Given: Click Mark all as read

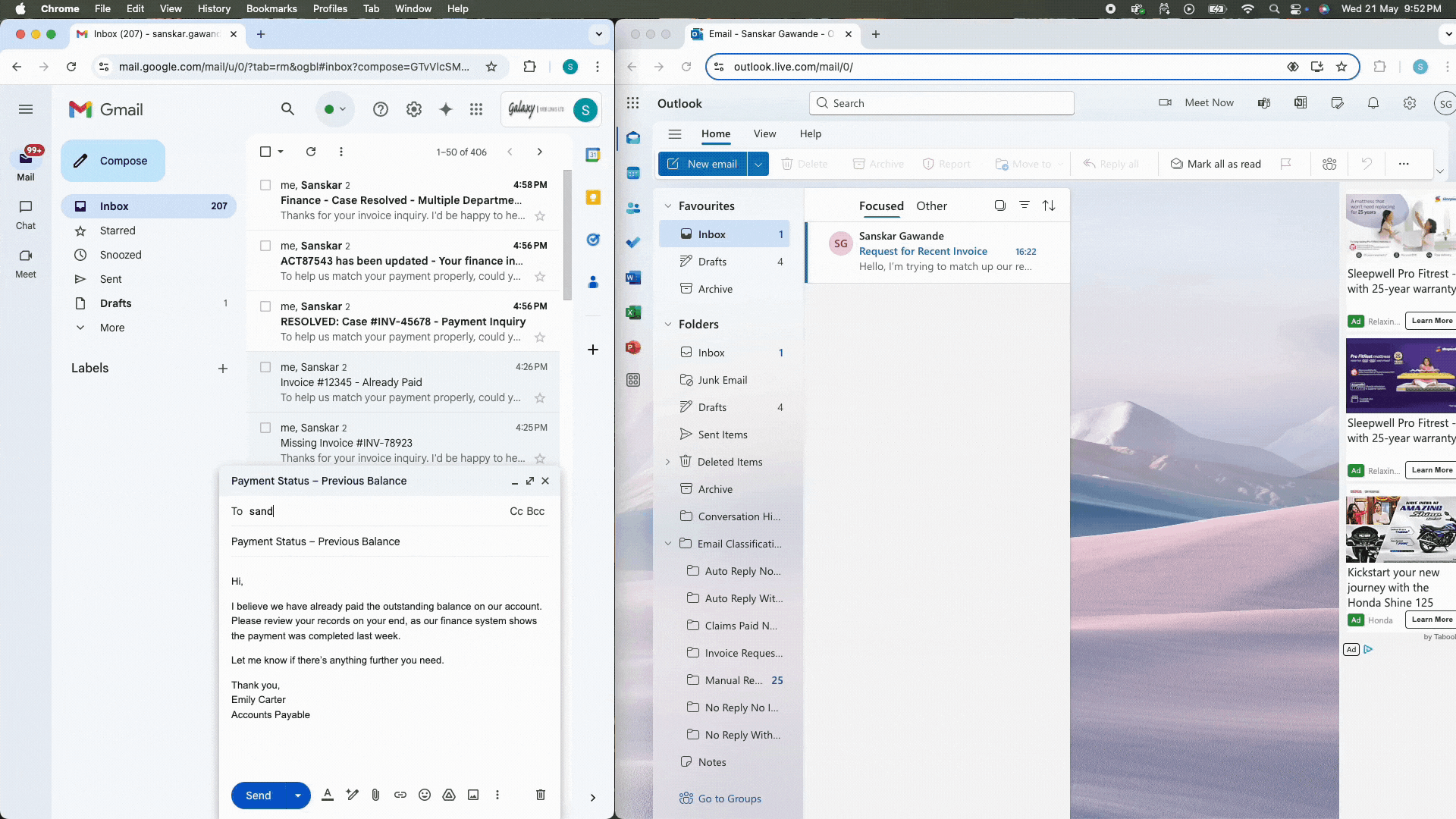Looking at the screenshot, I should click(1216, 164).
